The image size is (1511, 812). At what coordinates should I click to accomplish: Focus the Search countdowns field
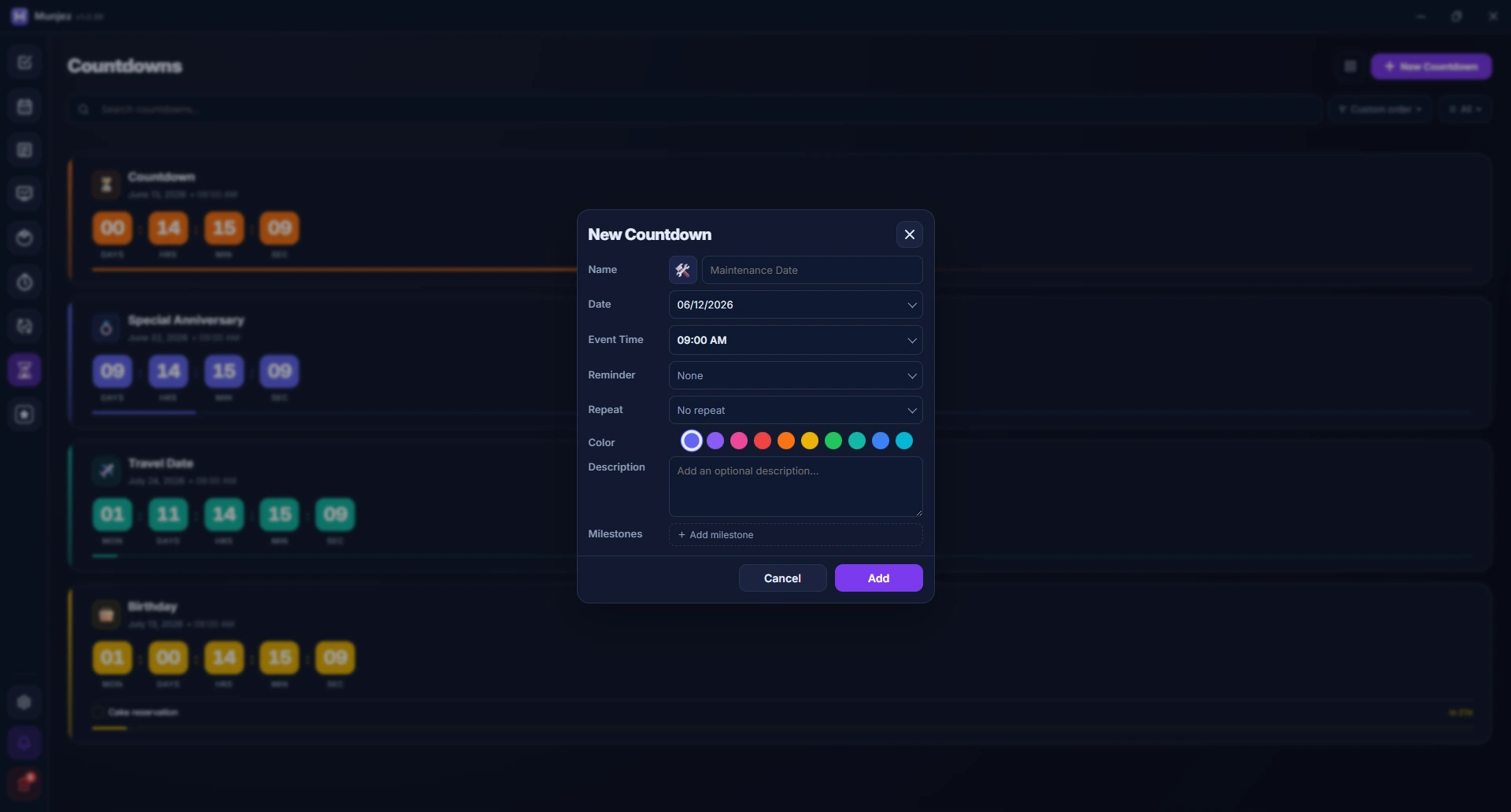coord(696,109)
